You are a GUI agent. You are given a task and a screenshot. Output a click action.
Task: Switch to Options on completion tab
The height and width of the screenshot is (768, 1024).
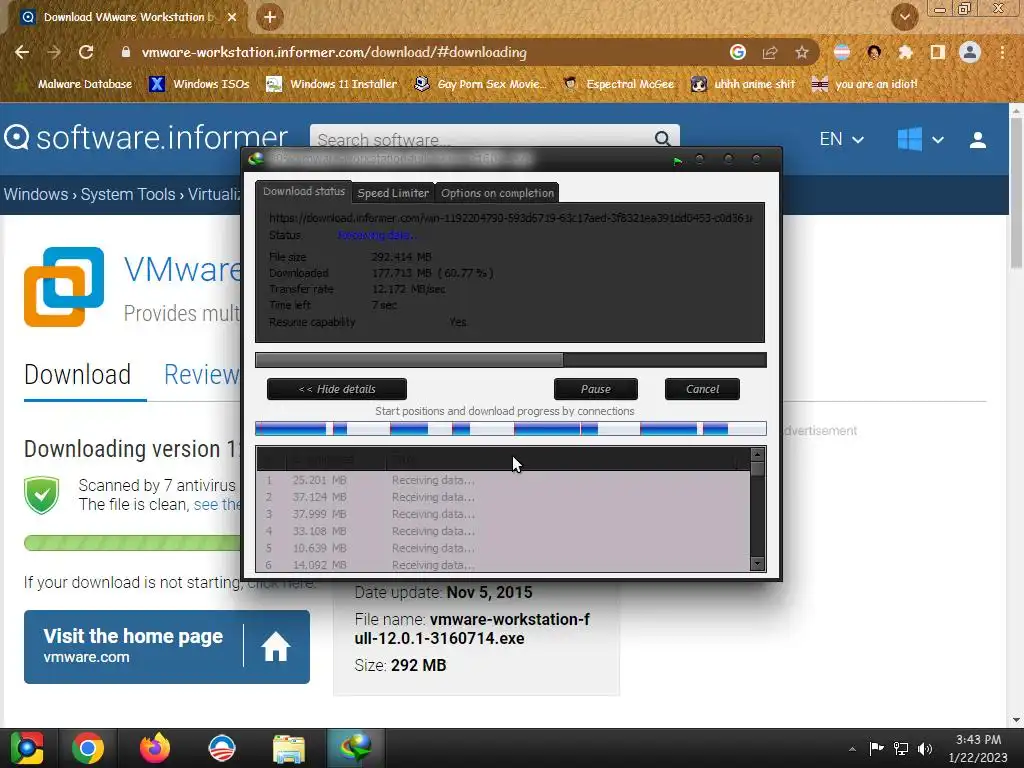pos(497,193)
